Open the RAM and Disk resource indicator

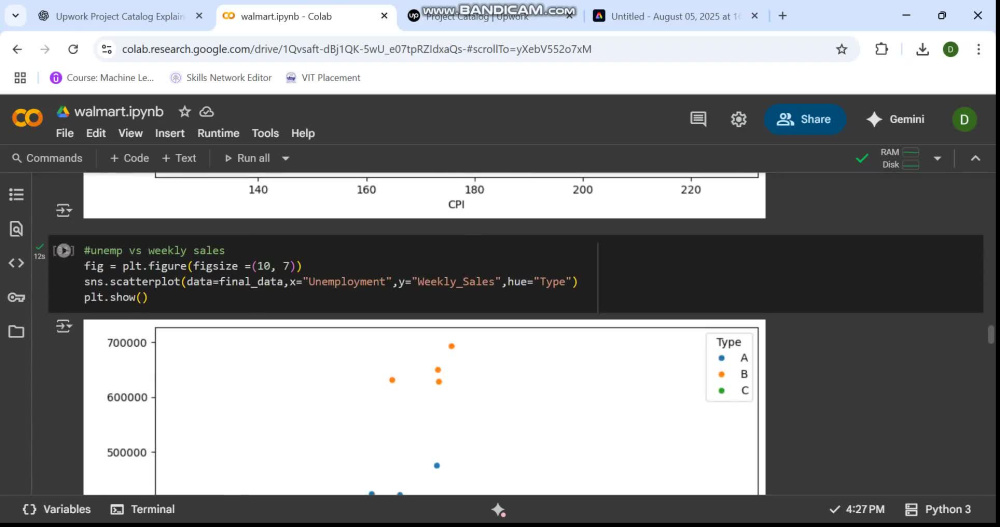coord(899,158)
